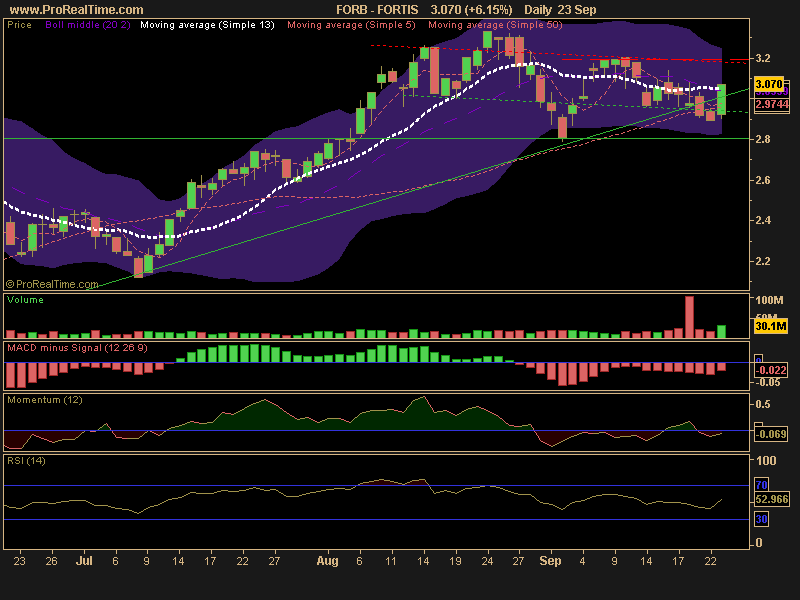Click the Sep month label on the date axis

[550, 561]
